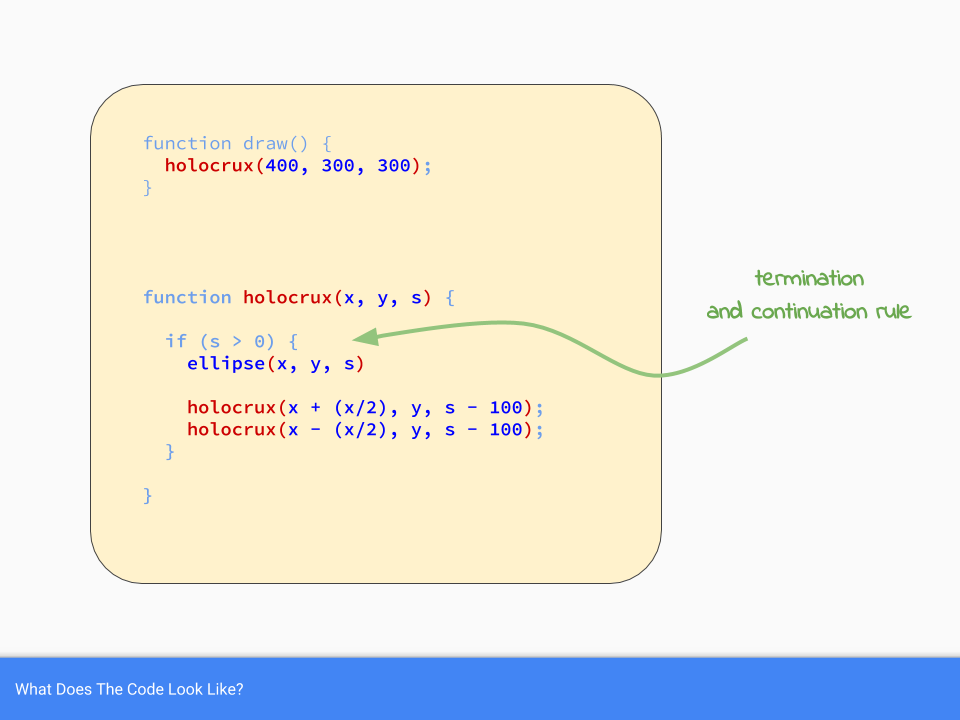The width and height of the screenshot is (960, 720).
Task: Select the 'termination' annotation text
Action: click(x=809, y=279)
